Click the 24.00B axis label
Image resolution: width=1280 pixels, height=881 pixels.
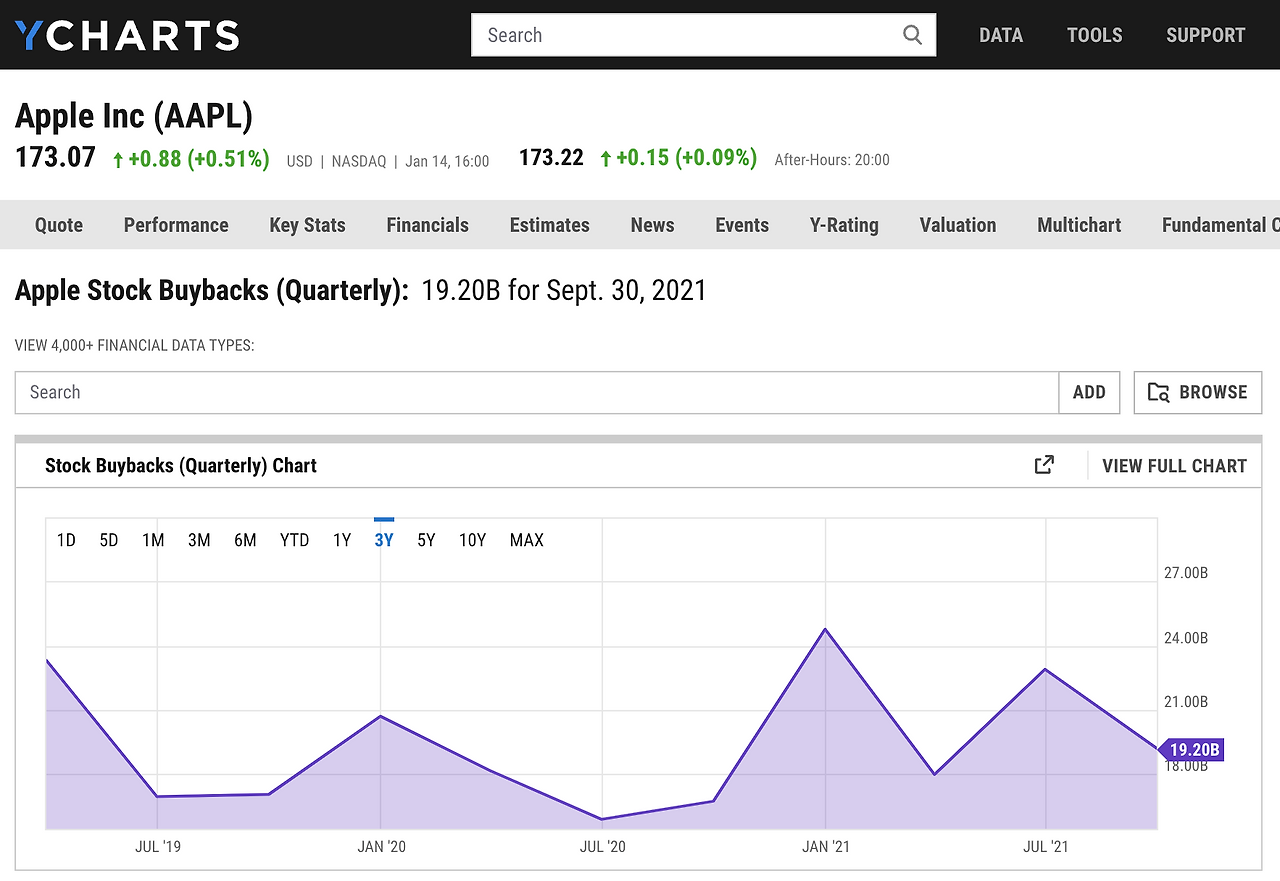(x=1186, y=638)
